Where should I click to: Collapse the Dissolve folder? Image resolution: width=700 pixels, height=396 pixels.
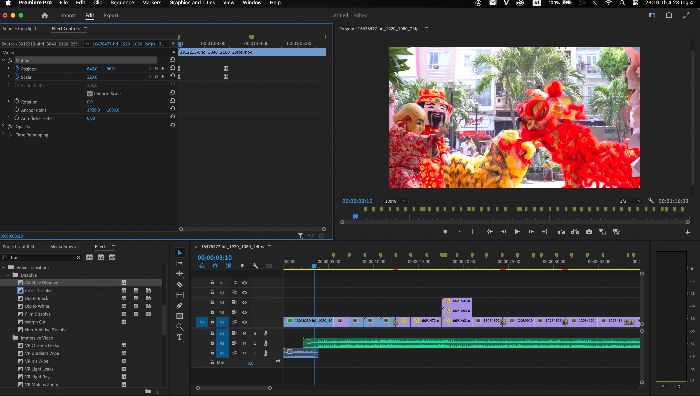pyautogui.click(x=9, y=275)
